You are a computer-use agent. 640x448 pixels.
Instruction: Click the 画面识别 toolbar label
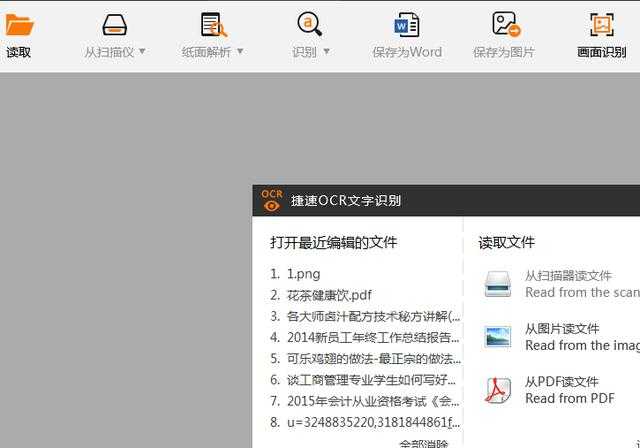(x=602, y=52)
